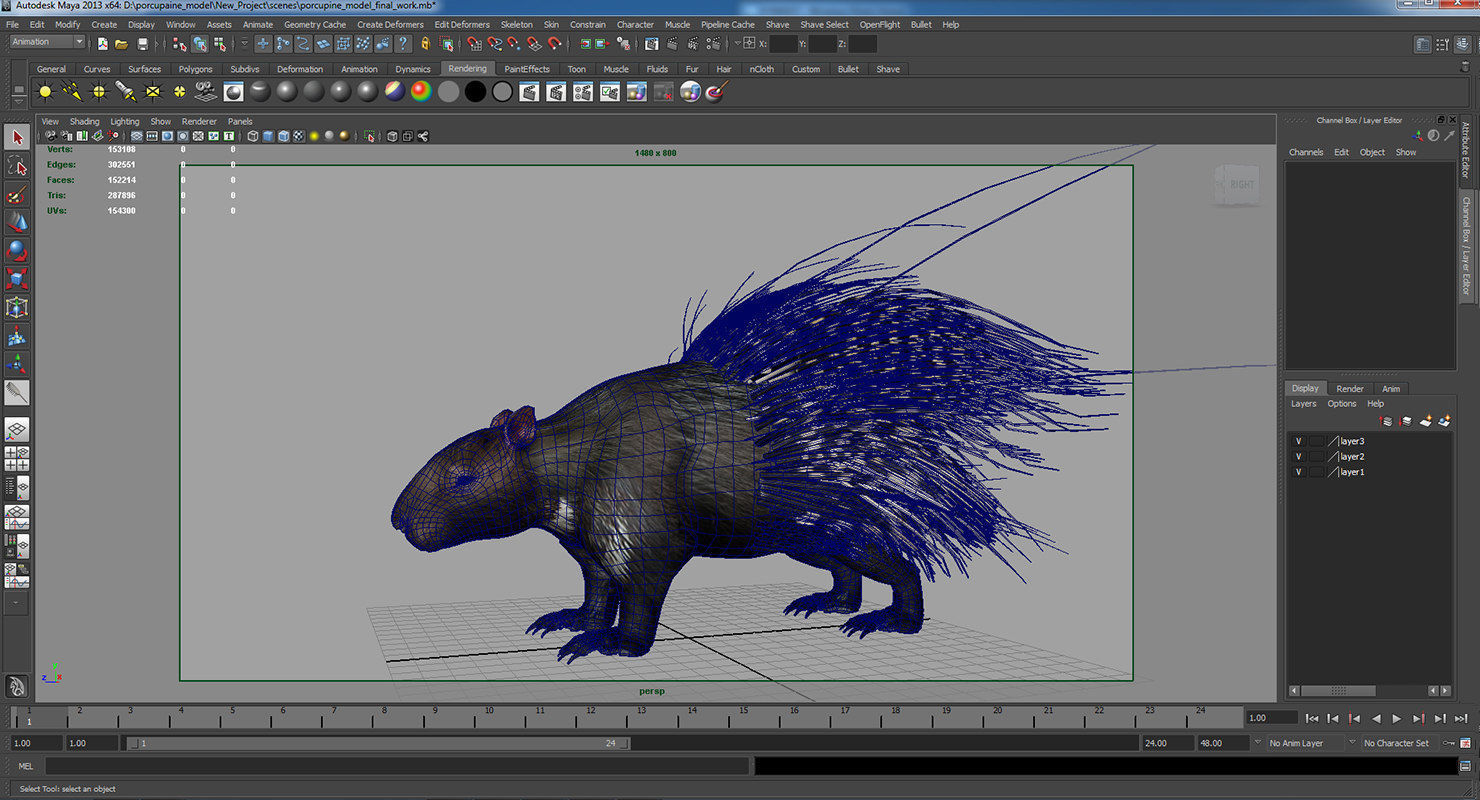Image resolution: width=1480 pixels, height=800 pixels.
Task: Click the padlock lock selection icon
Action: pyautogui.click(x=426, y=43)
